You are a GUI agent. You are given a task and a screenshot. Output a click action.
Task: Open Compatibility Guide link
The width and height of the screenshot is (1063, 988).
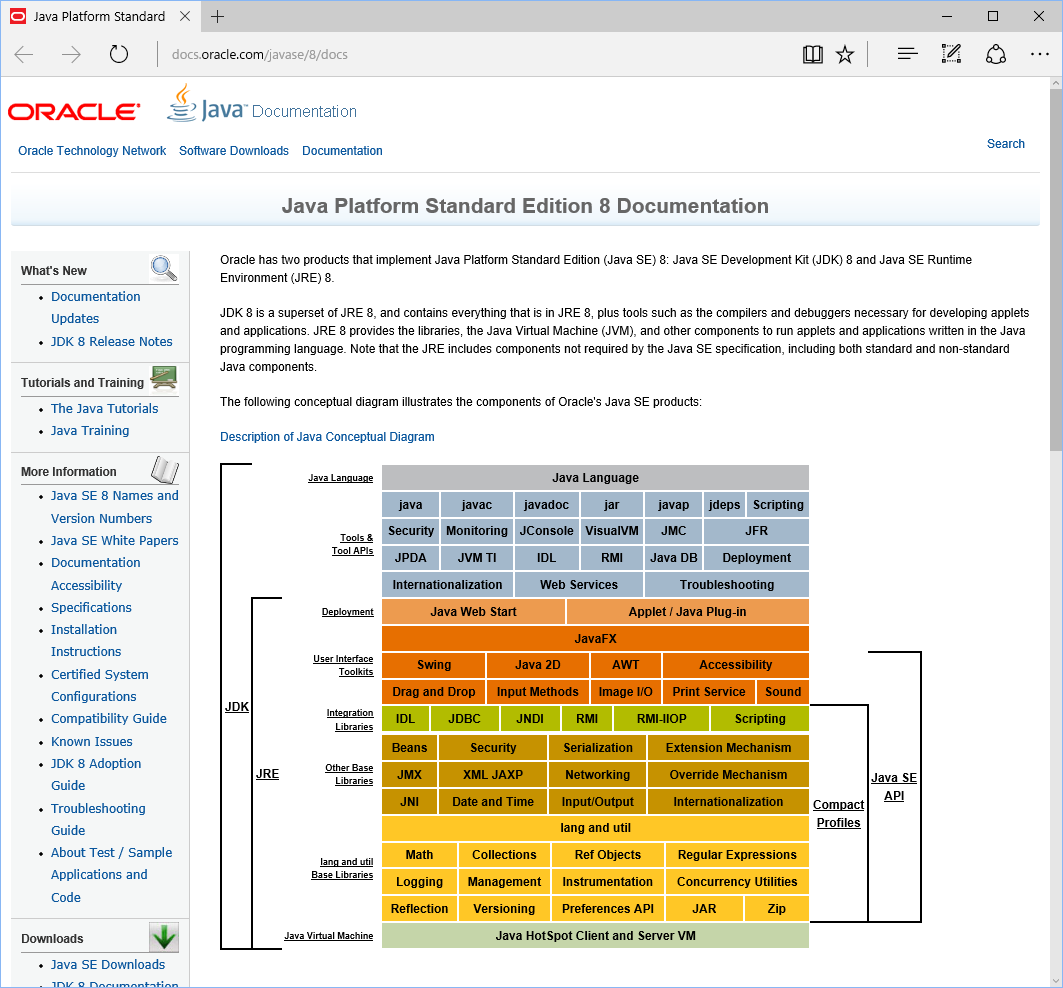(108, 718)
